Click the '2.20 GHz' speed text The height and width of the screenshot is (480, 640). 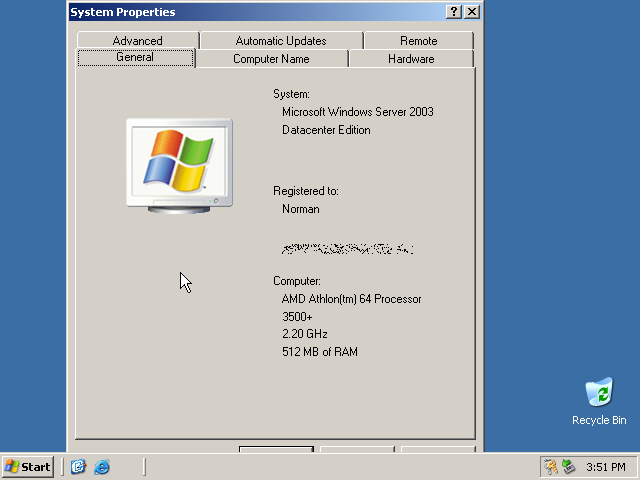[304, 334]
